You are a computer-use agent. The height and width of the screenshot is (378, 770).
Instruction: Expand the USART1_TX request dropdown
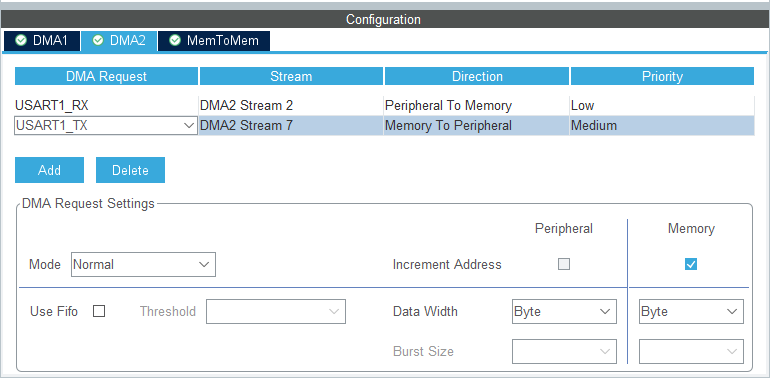[x=106, y=126]
